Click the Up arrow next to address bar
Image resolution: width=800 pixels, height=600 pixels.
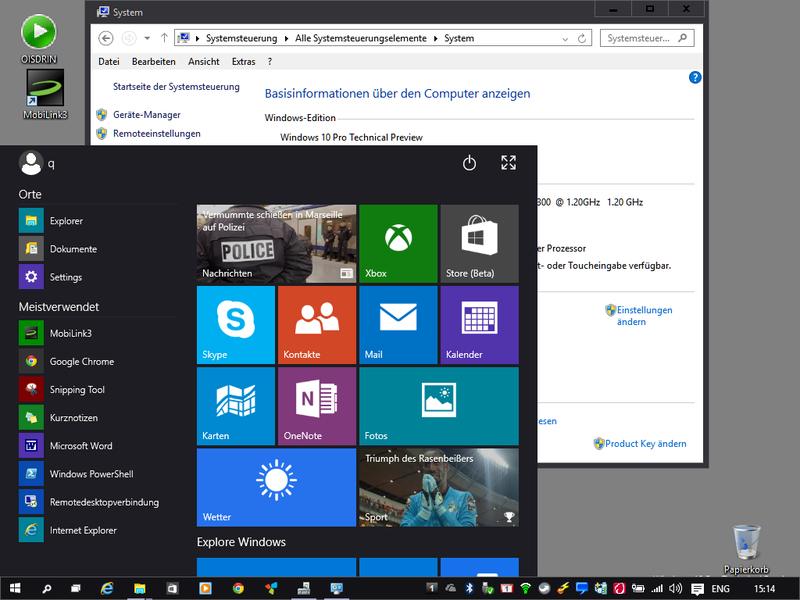pos(164,38)
